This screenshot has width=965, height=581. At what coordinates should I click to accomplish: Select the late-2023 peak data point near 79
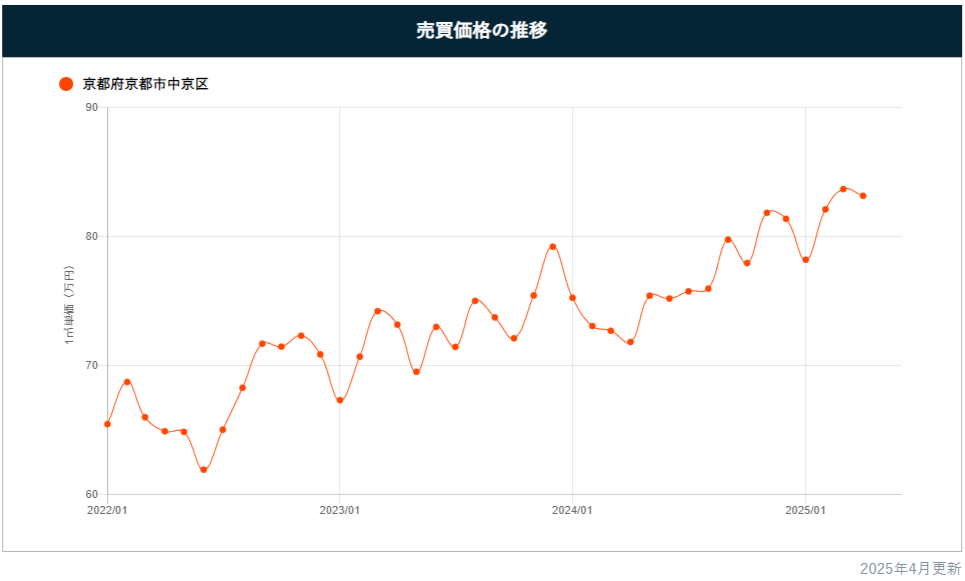click(x=553, y=247)
